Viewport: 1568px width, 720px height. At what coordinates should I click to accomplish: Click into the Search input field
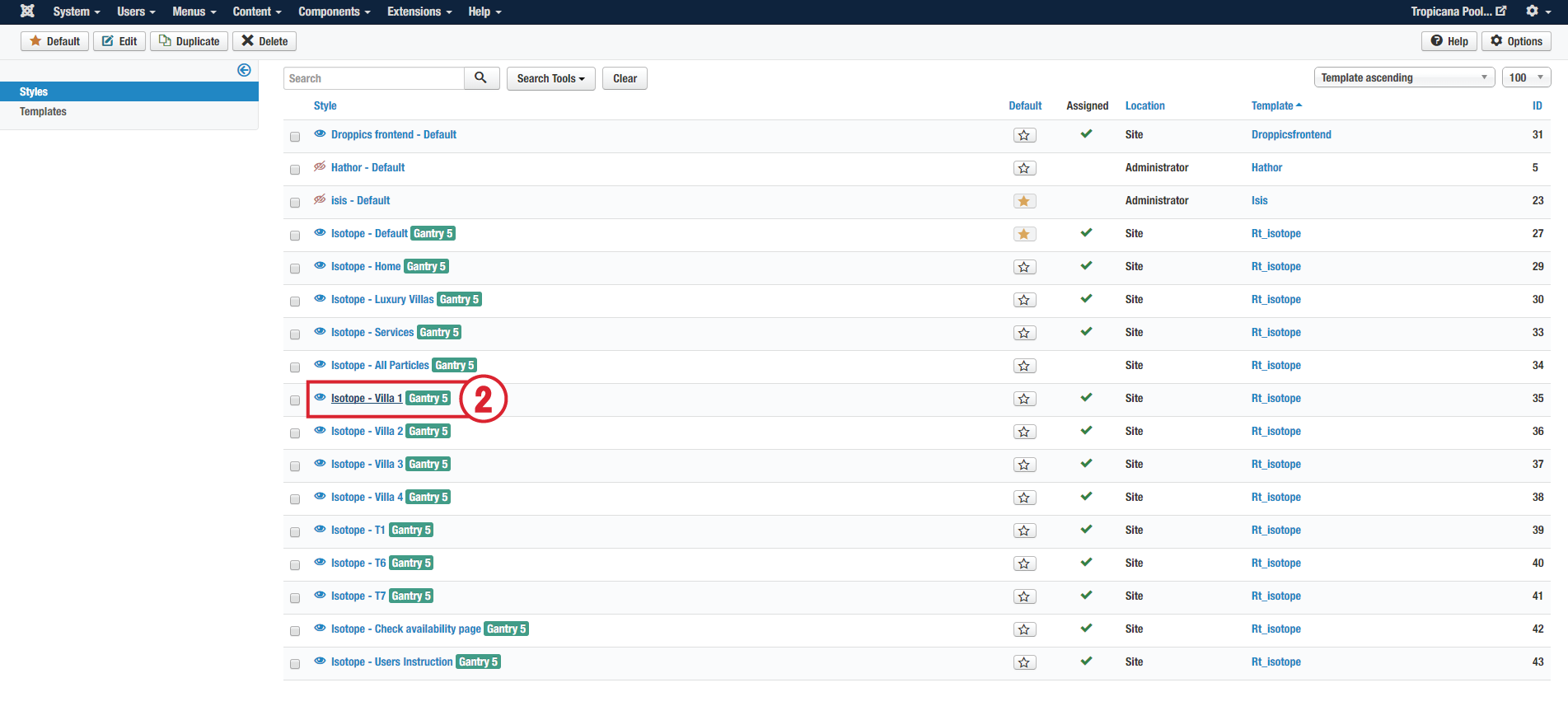click(374, 78)
